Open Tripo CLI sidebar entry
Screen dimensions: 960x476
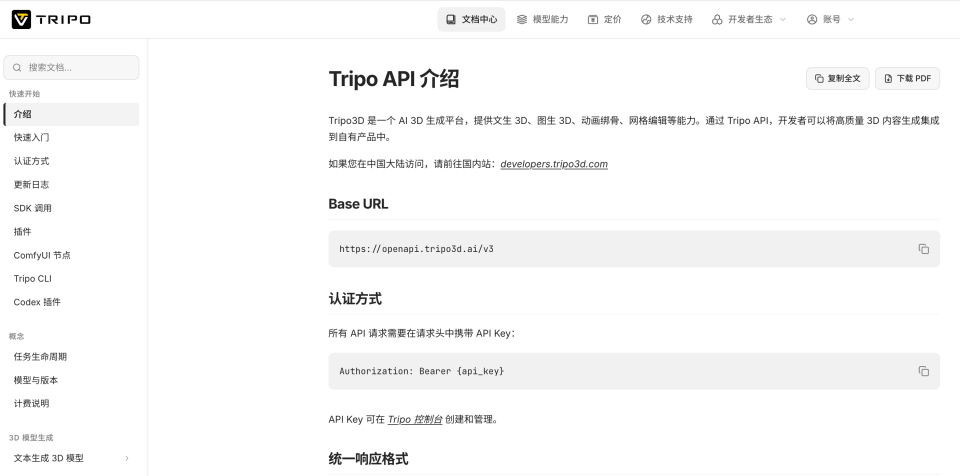click(x=72, y=279)
